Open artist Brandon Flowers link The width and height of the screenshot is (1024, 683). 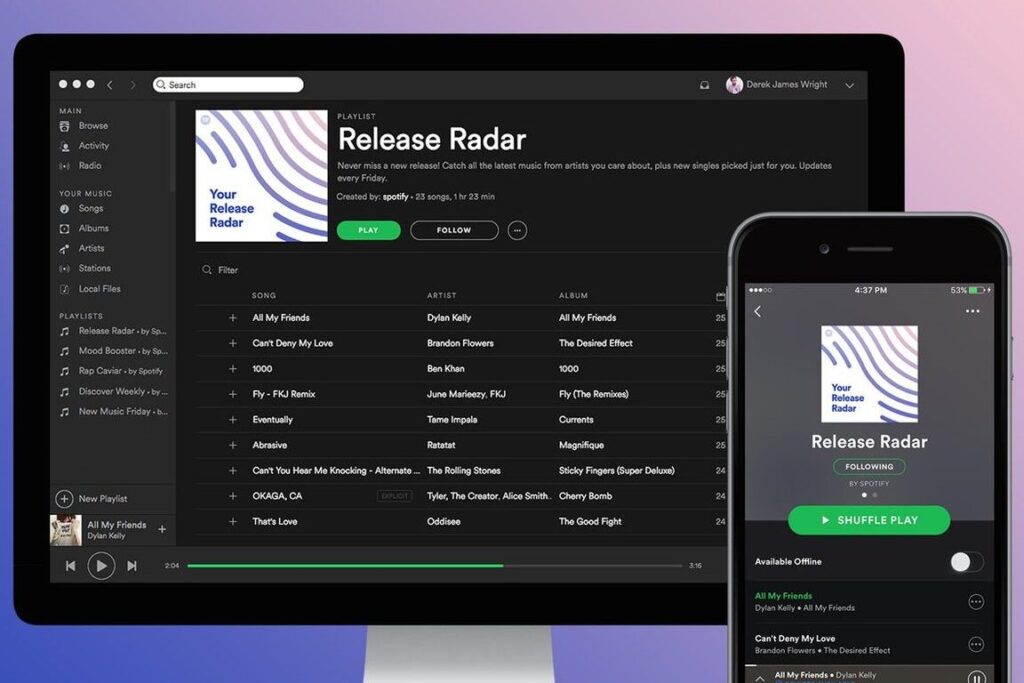tap(460, 343)
